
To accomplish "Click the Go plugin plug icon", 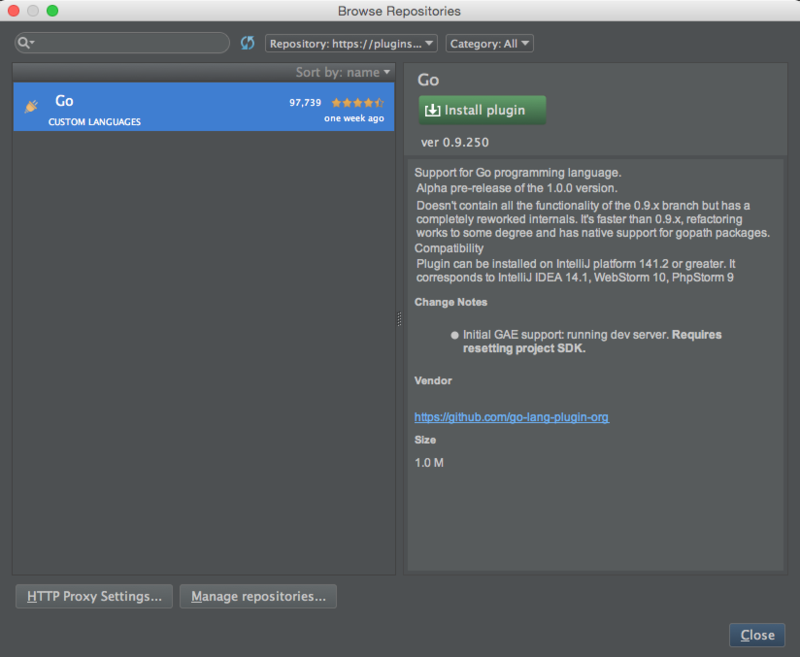I will pyautogui.click(x=31, y=106).
